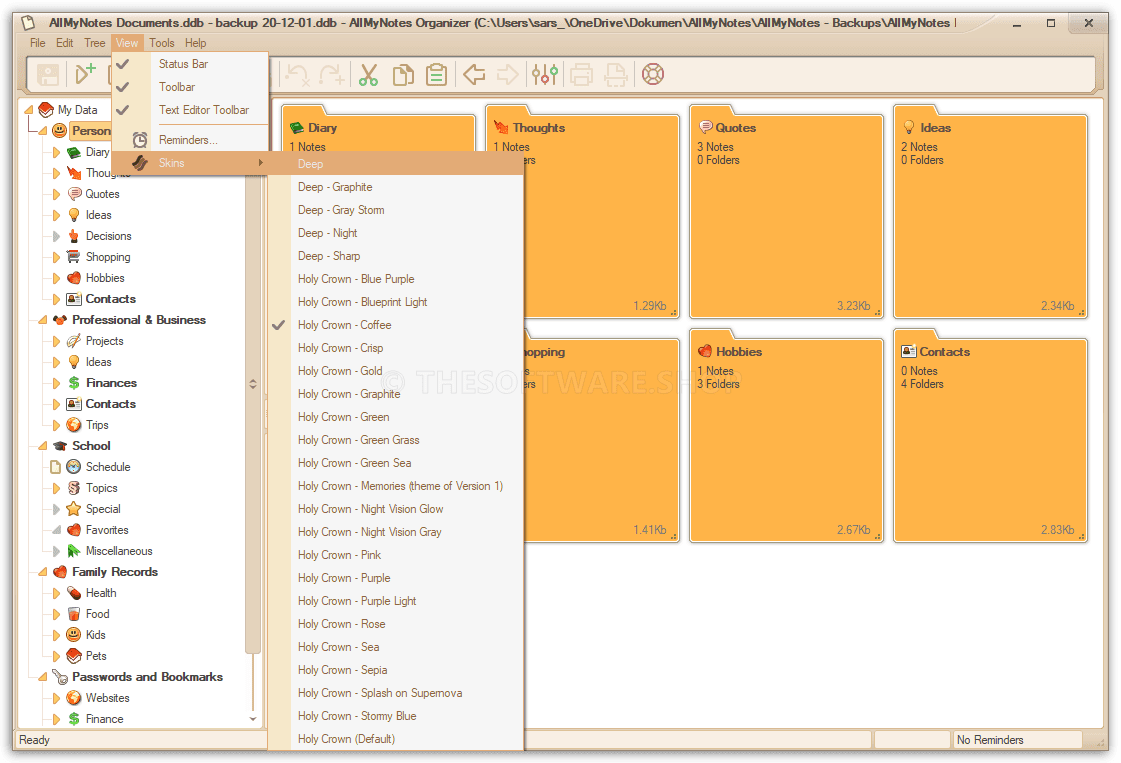The height and width of the screenshot is (763, 1121).
Task: Open the Tree menu
Action: pos(94,43)
